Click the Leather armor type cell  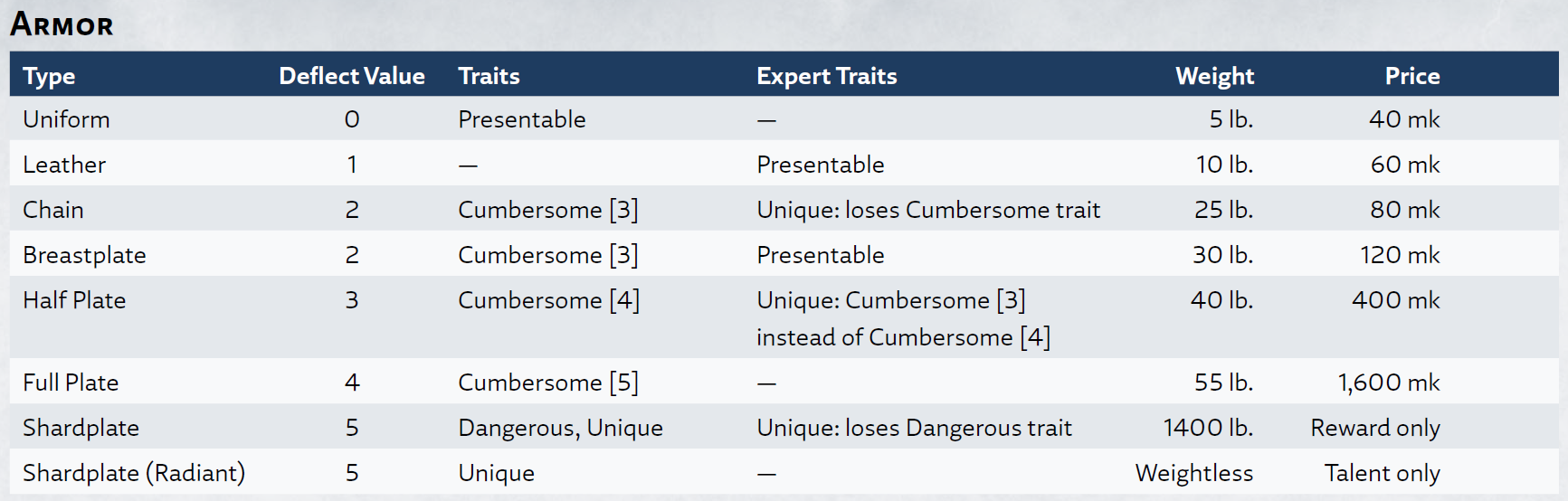[64, 165]
